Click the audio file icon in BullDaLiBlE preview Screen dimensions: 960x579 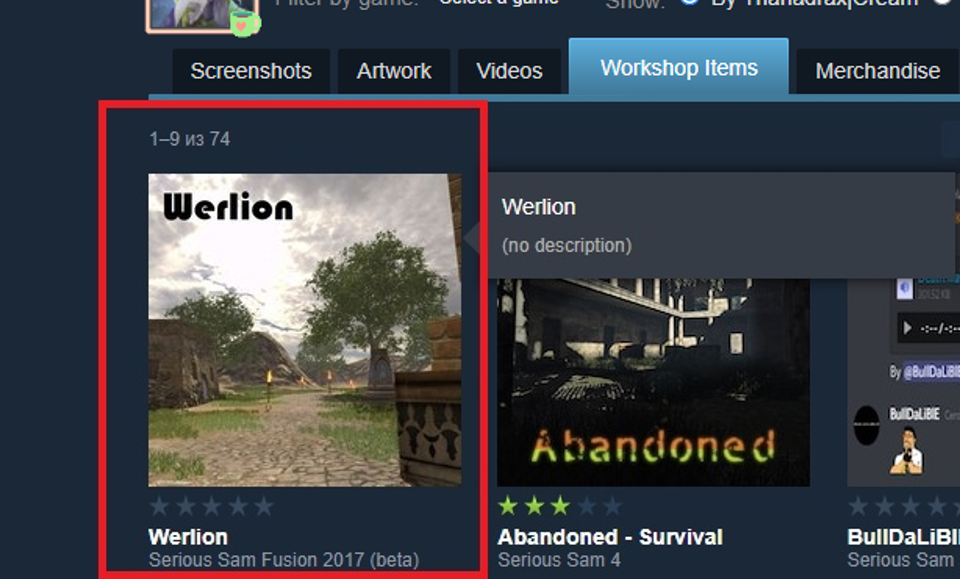point(905,288)
